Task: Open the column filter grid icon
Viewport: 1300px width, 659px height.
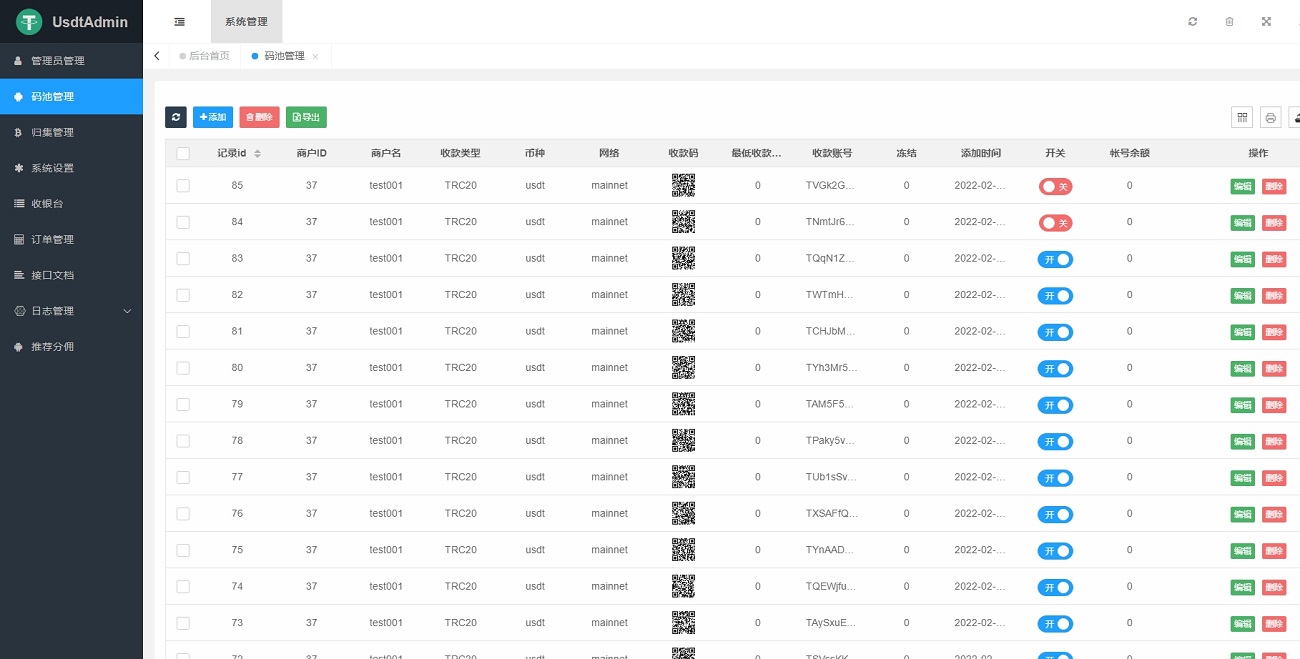Action: (x=1242, y=117)
